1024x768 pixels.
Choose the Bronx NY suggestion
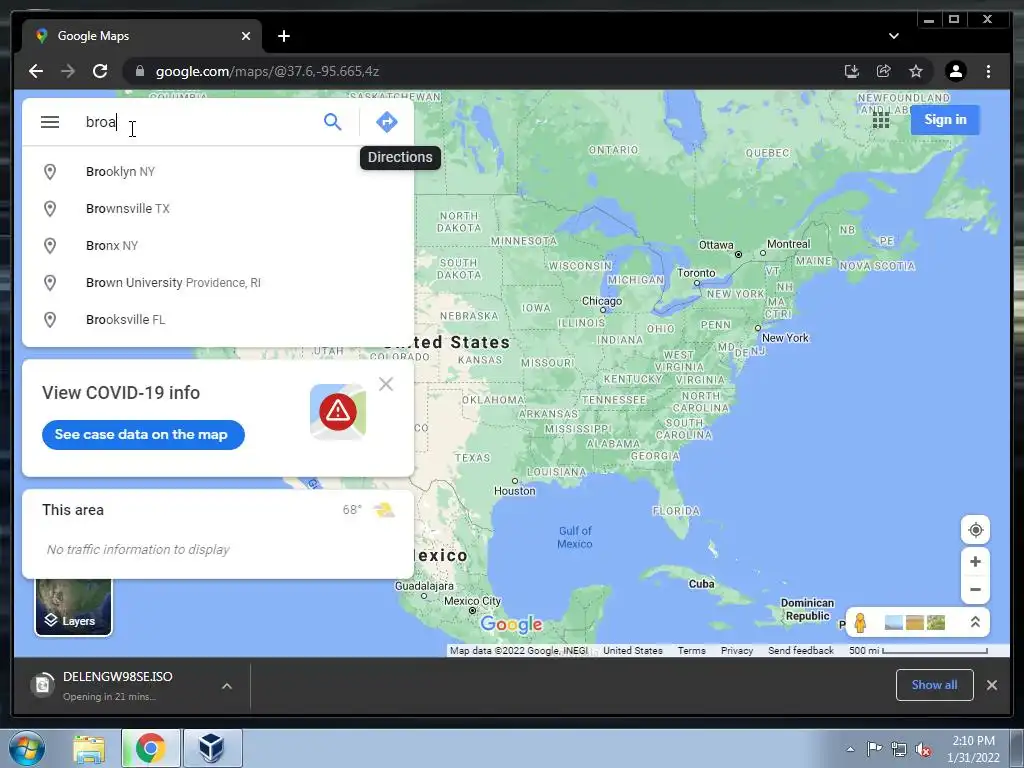point(218,246)
